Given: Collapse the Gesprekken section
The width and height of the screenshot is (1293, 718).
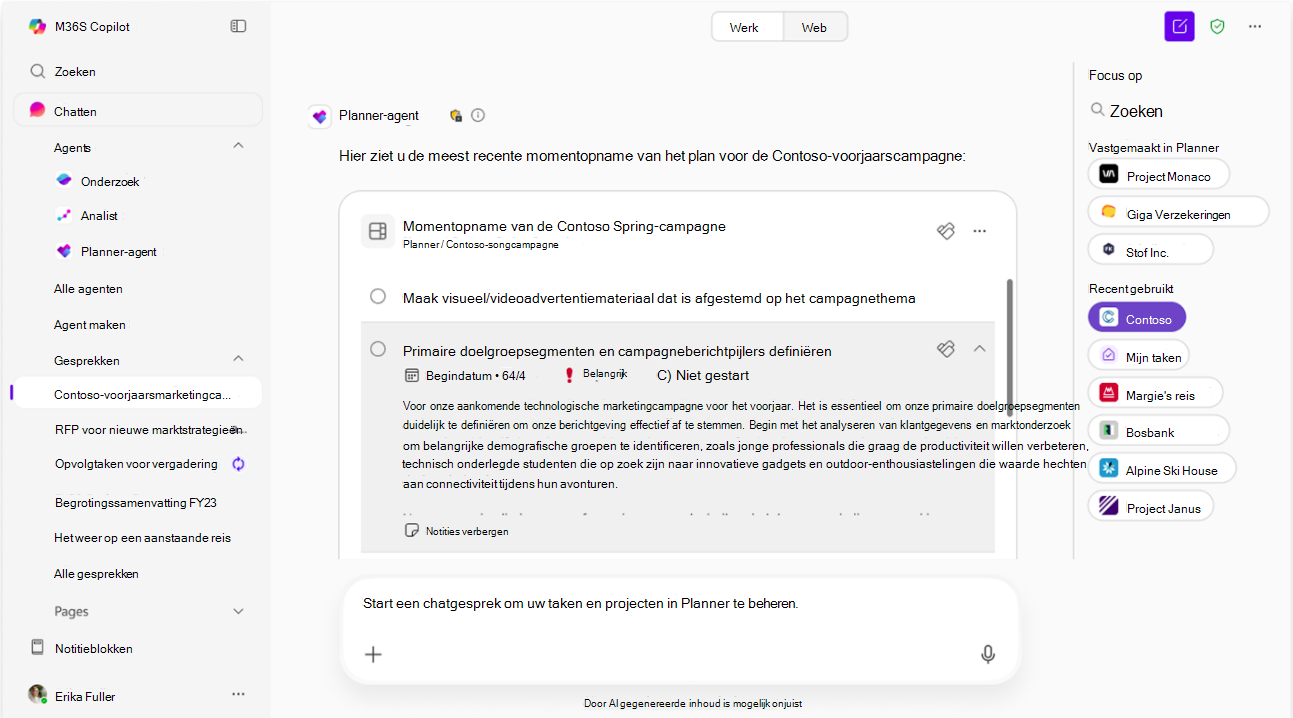Looking at the screenshot, I should pyautogui.click(x=238, y=358).
